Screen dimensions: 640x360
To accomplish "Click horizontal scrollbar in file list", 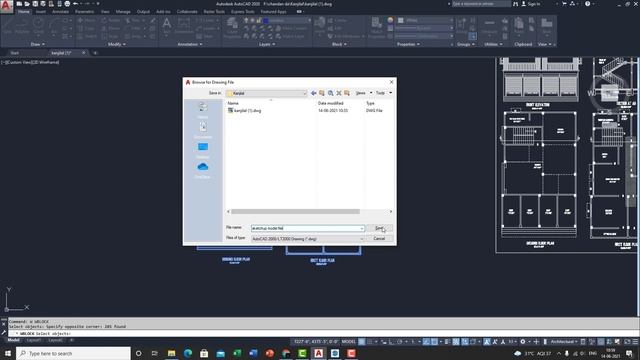I will tap(295, 211).
